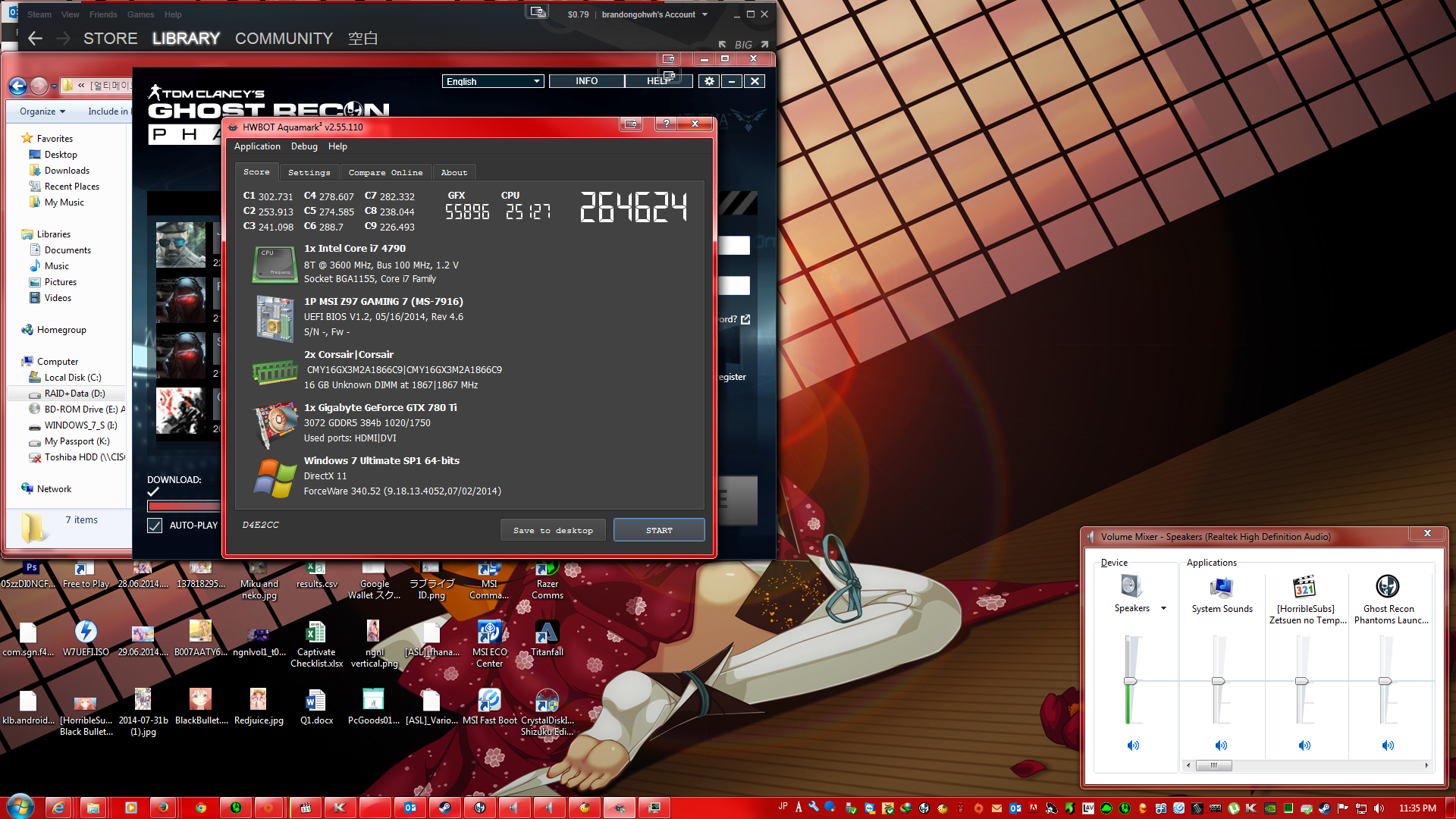Mute the HorribleSubs video application

point(1304,745)
